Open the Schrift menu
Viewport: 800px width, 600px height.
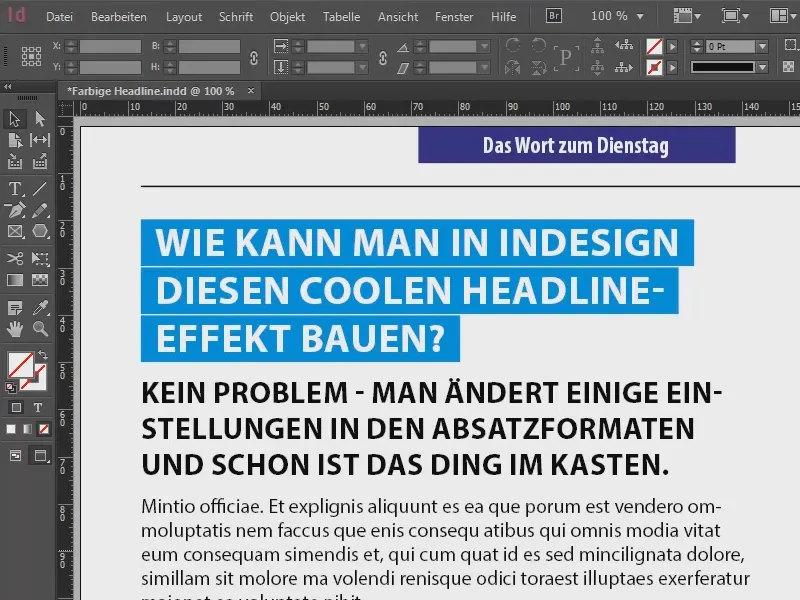click(236, 17)
